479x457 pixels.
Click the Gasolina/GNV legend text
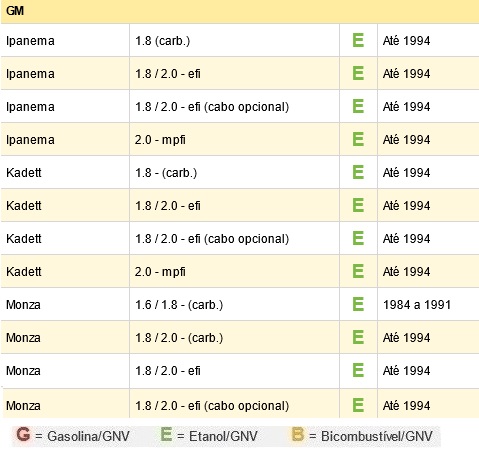click(88, 436)
